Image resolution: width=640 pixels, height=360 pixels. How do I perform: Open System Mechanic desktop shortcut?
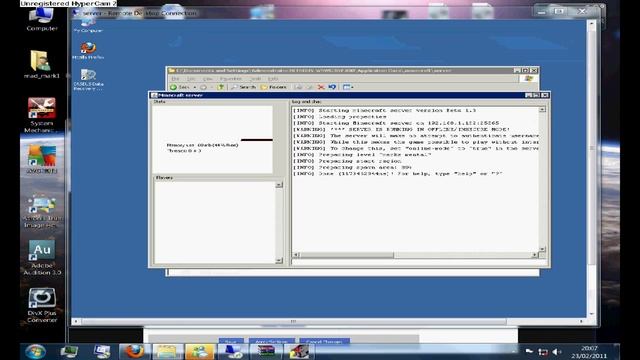pyautogui.click(x=41, y=116)
